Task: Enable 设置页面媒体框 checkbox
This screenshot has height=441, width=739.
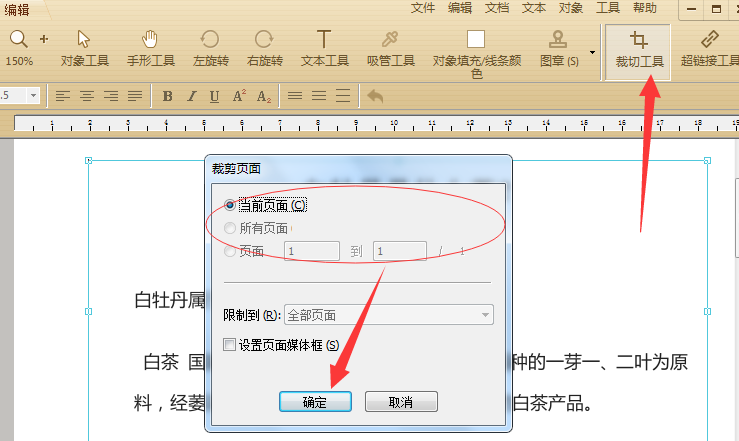Action: click(x=230, y=344)
